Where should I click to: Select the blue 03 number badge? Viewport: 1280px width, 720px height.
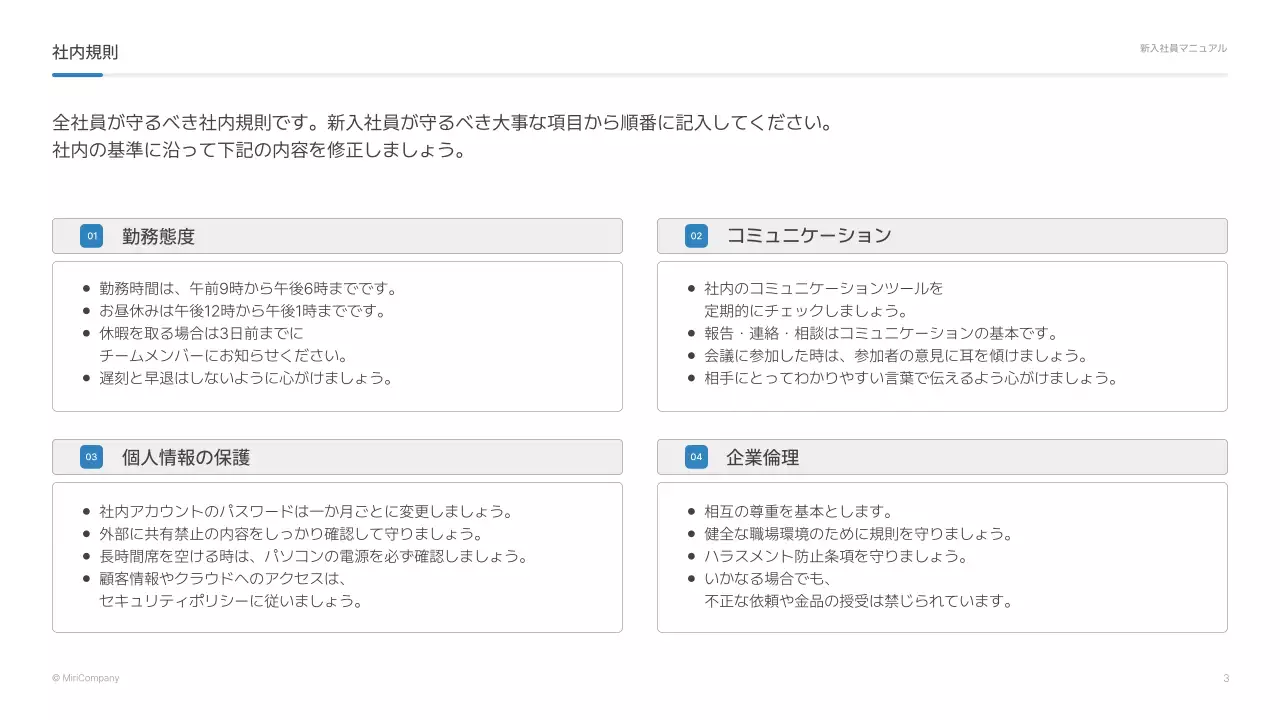tap(92, 457)
